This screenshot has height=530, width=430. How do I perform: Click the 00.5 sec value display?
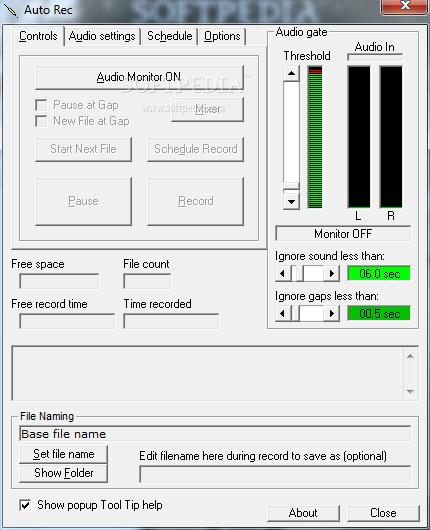pos(379,314)
